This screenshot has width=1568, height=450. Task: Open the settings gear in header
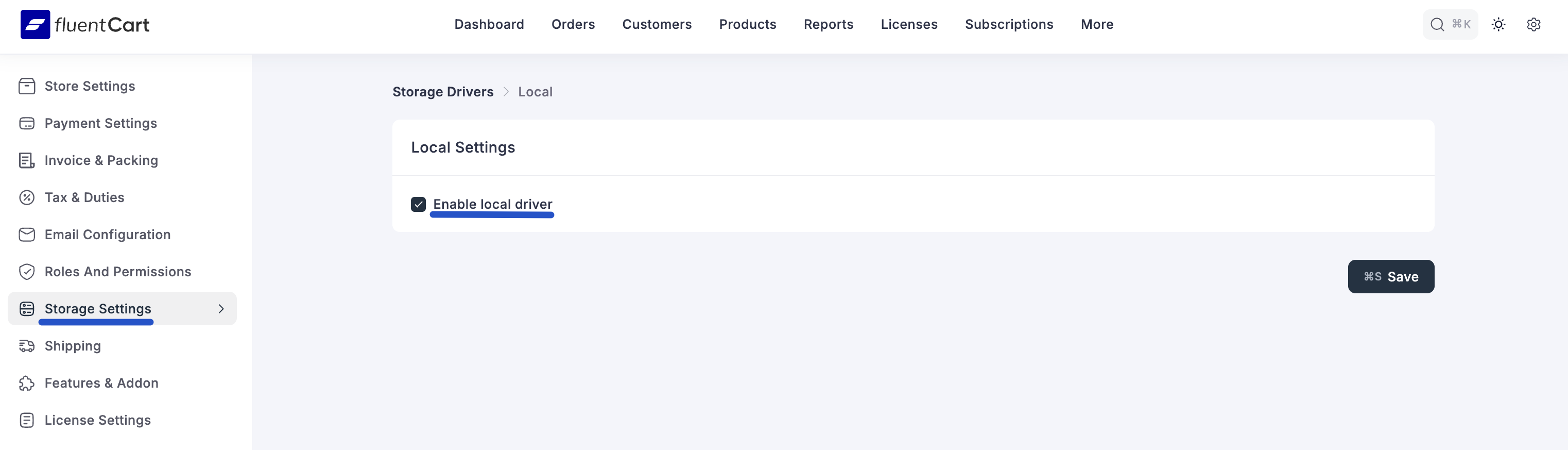pos(1533,24)
